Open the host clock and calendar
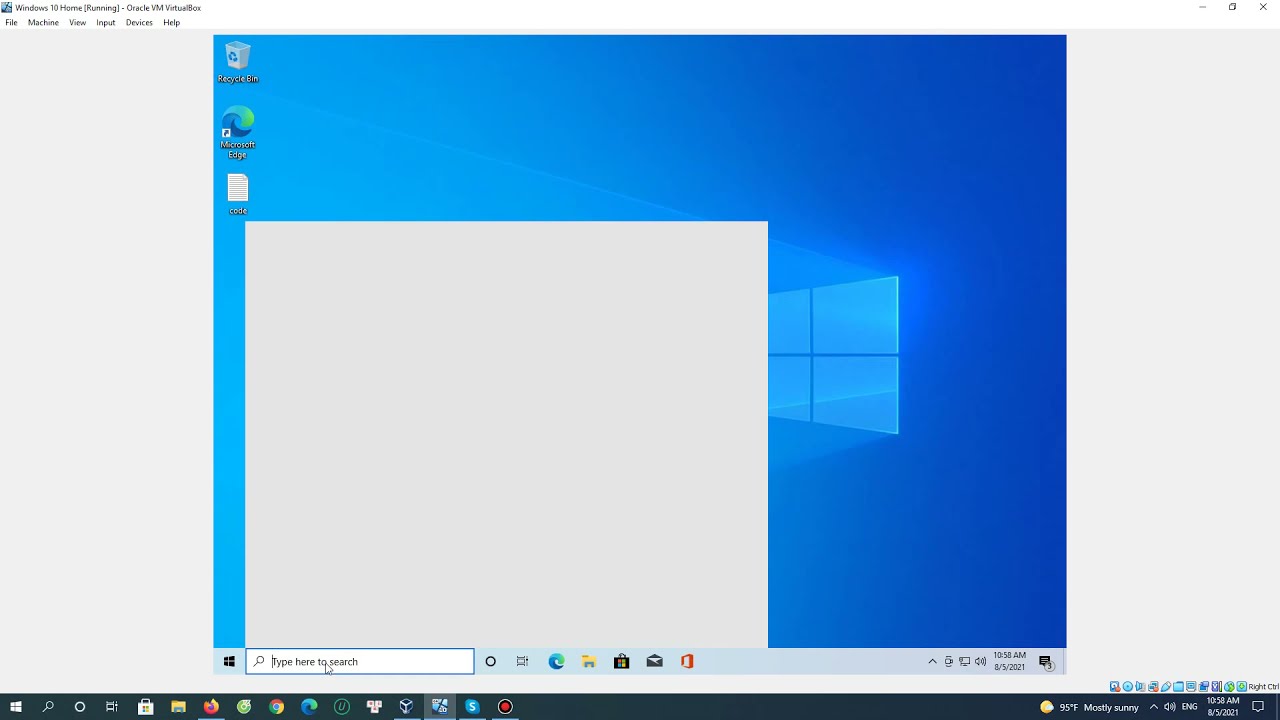This screenshot has height=720, width=1280. pos(1223,707)
